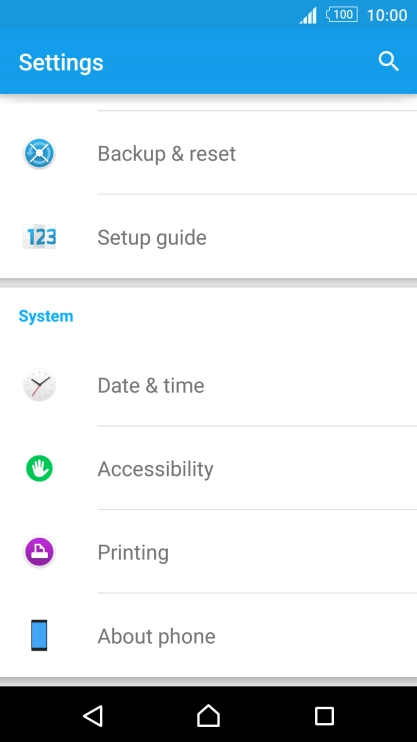Go to home screen via home button

pyautogui.click(x=208, y=715)
